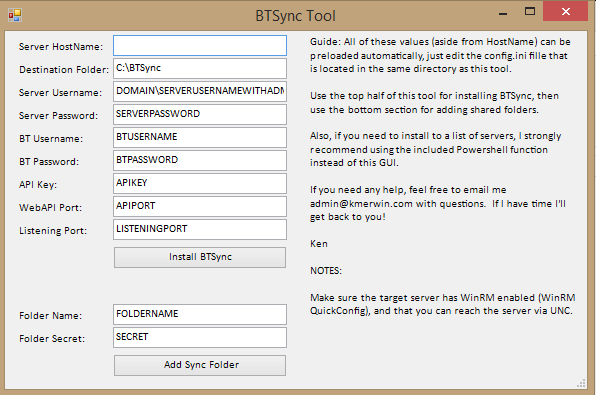This screenshot has height=395, width=596.
Task: Click the Destination Folder field with C:\BTSync
Action: (200, 68)
